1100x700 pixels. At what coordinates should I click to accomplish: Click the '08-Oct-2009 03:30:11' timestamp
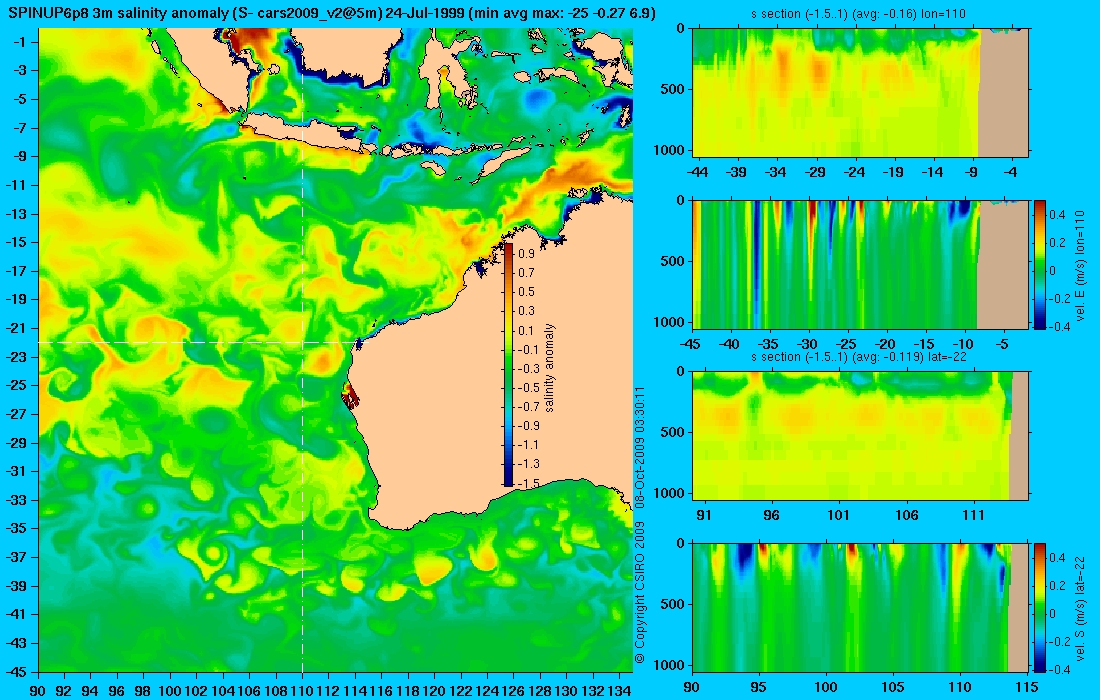pyautogui.click(x=639, y=447)
